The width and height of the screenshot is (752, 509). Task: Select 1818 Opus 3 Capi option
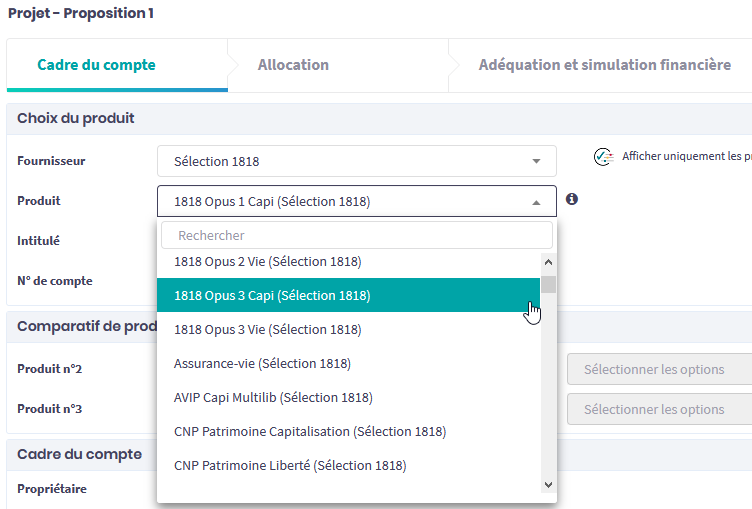click(272, 295)
